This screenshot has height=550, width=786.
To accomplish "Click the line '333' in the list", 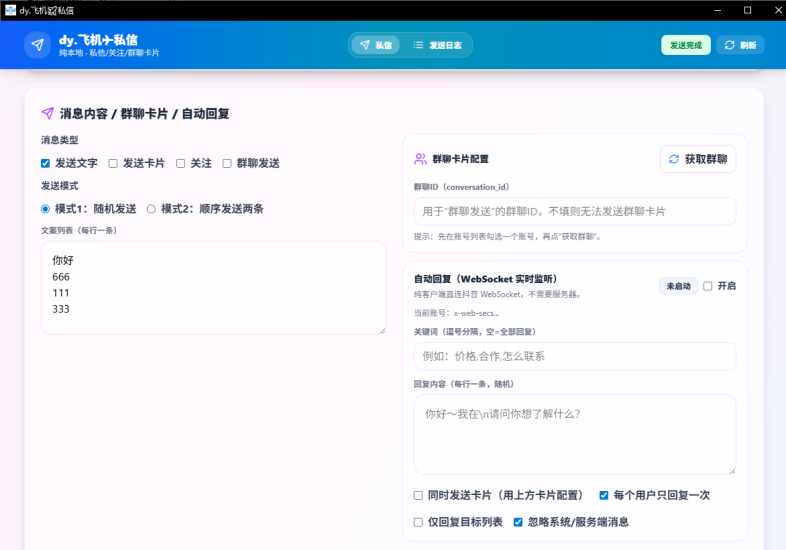I will coord(61,309).
